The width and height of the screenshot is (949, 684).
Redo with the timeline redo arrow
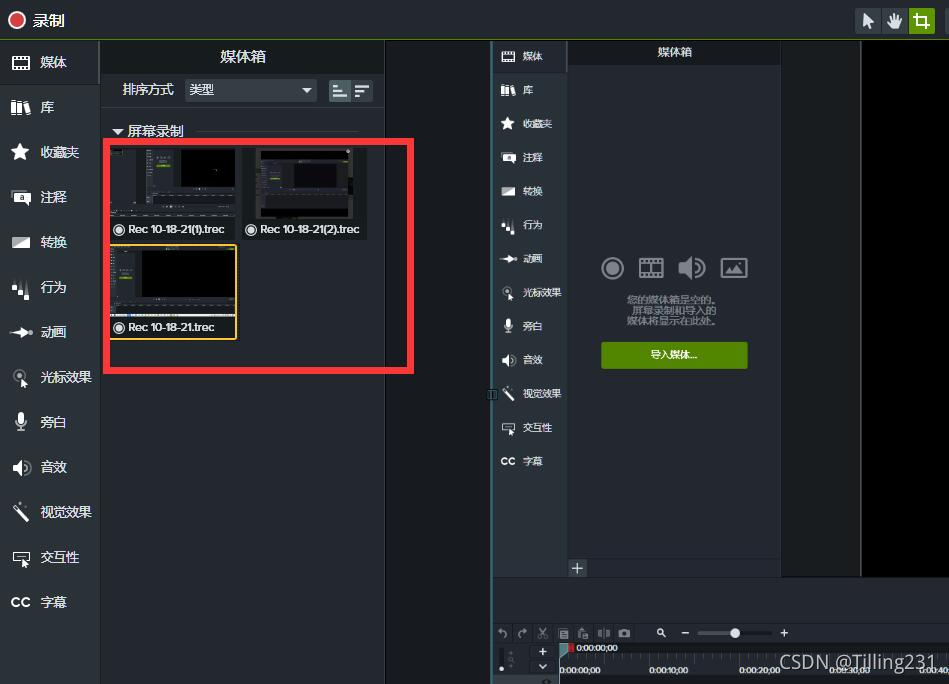[522, 633]
